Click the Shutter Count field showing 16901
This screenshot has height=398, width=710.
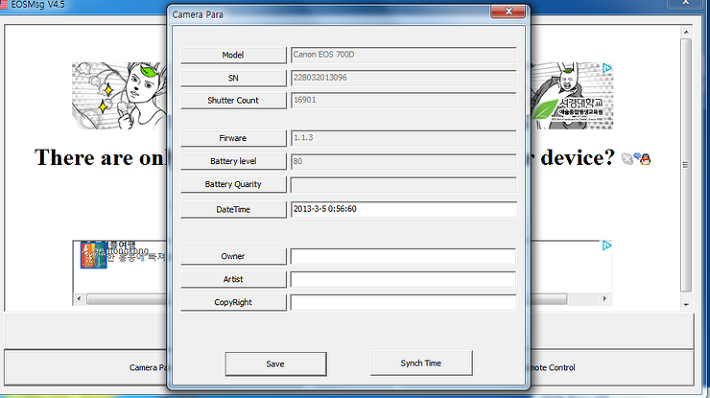pyautogui.click(x=403, y=101)
